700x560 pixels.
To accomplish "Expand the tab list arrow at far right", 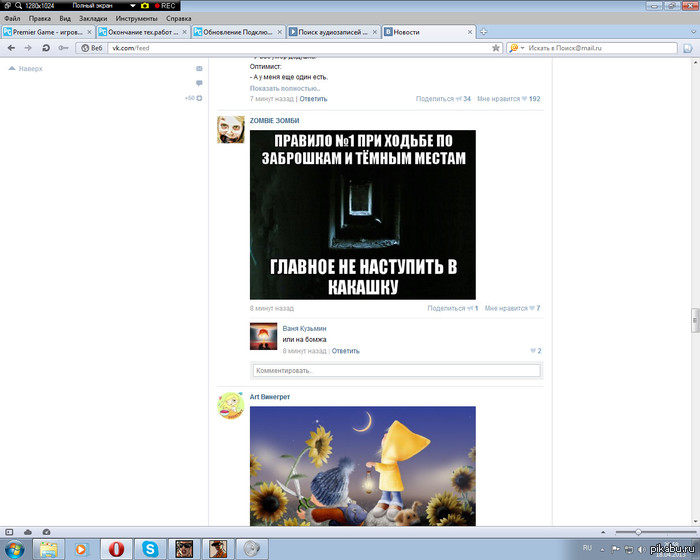I will [x=693, y=32].
